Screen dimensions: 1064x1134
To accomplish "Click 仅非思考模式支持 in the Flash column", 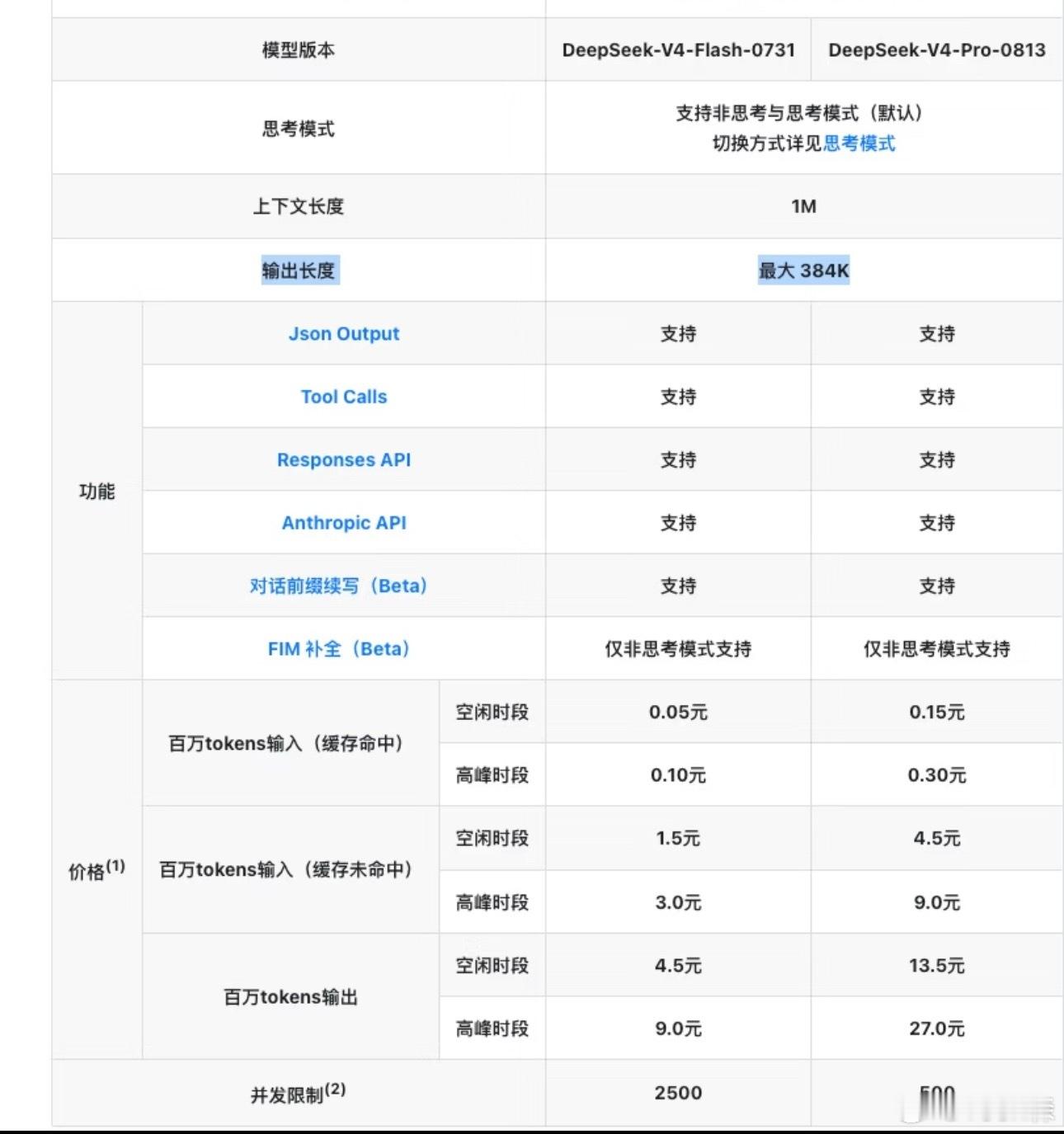I will (x=679, y=649).
